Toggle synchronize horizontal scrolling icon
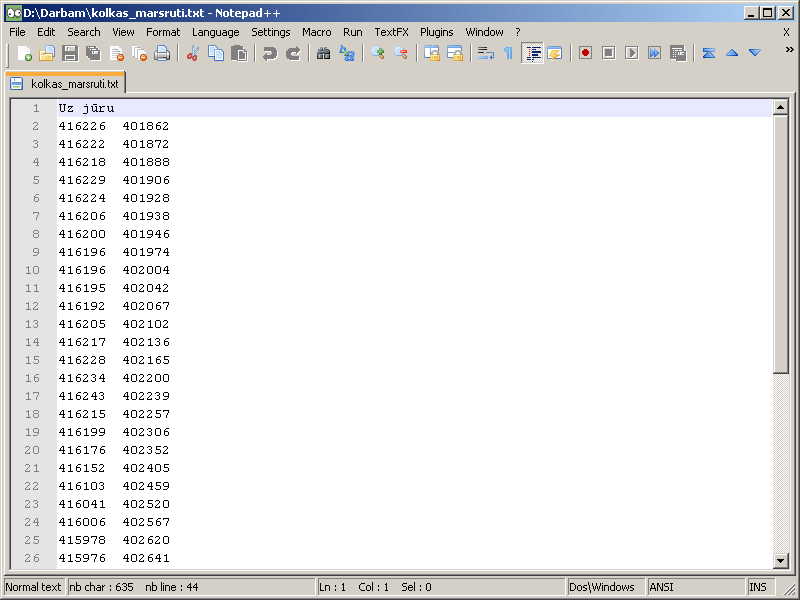The image size is (800, 600). pyautogui.click(x=455, y=53)
